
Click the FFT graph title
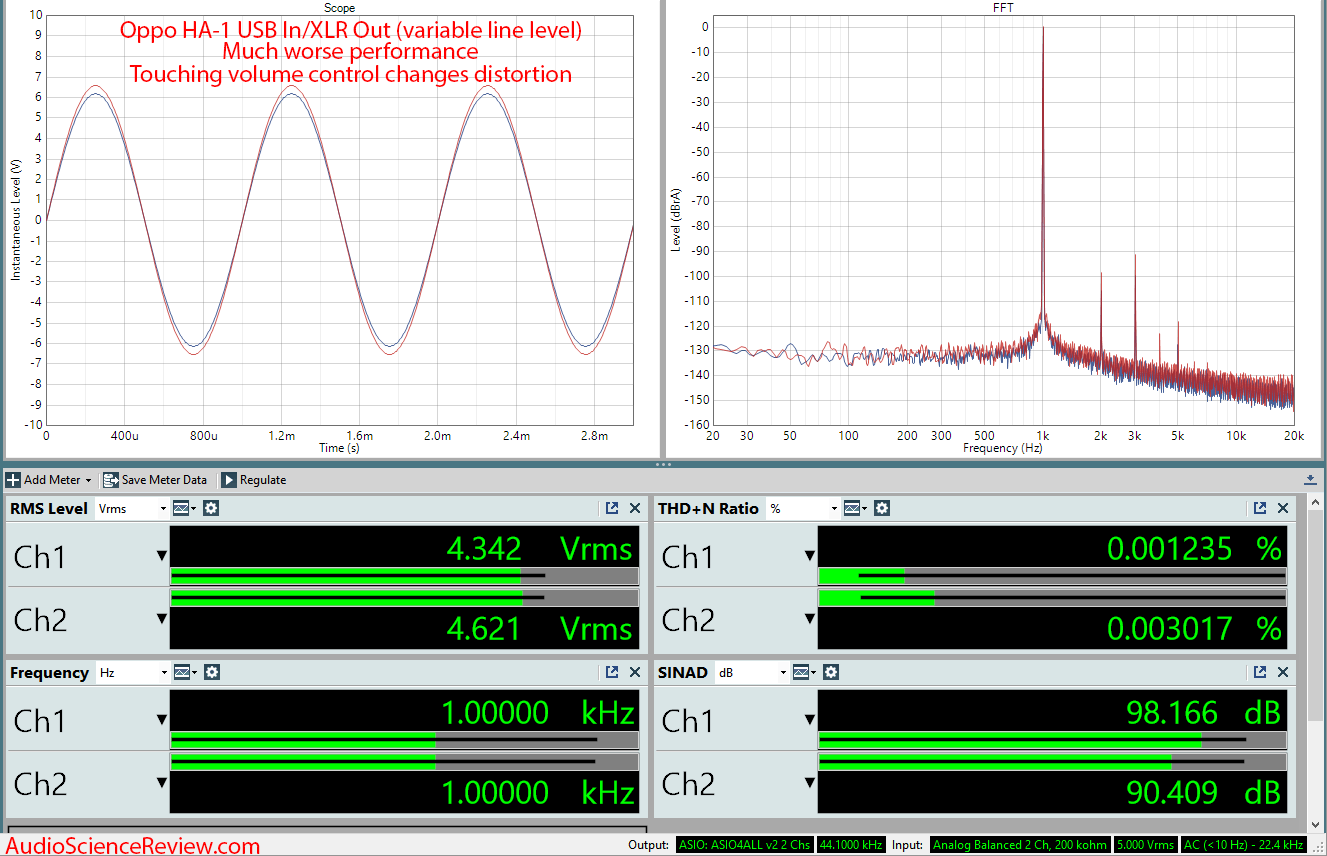(1003, 8)
